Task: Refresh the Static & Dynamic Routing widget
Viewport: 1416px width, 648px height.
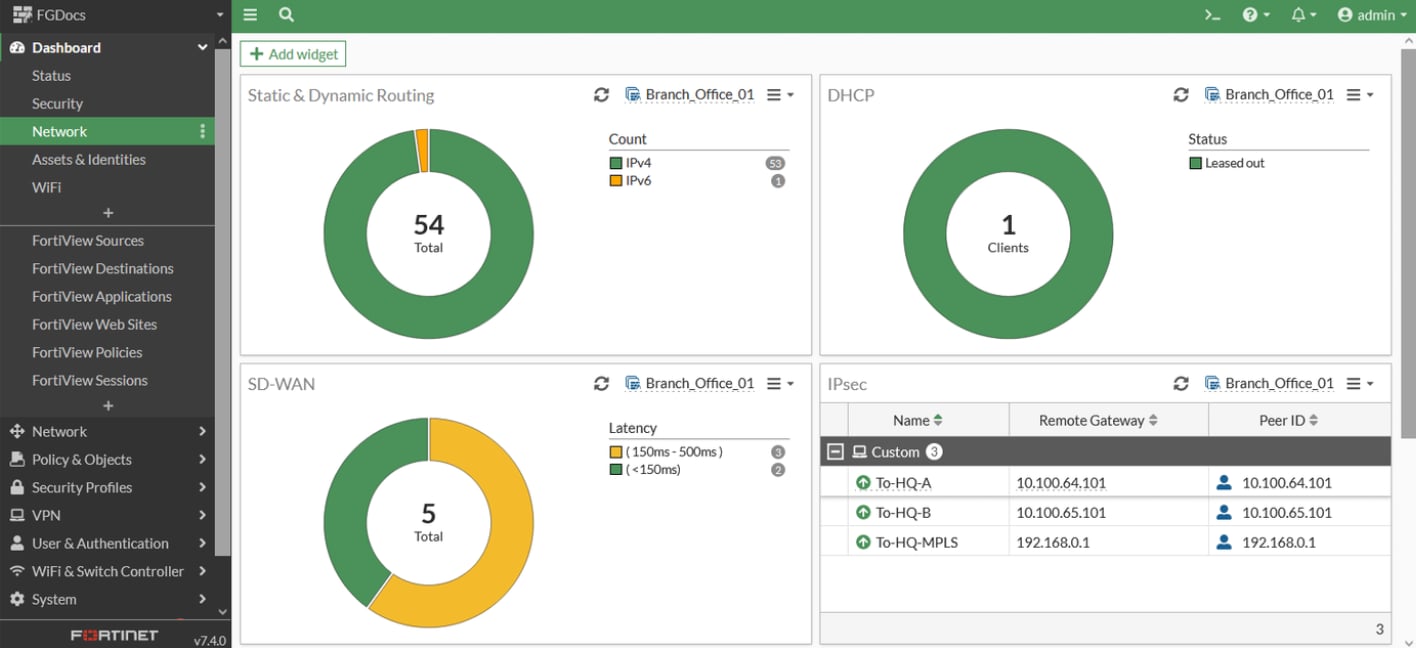Action: click(x=601, y=95)
